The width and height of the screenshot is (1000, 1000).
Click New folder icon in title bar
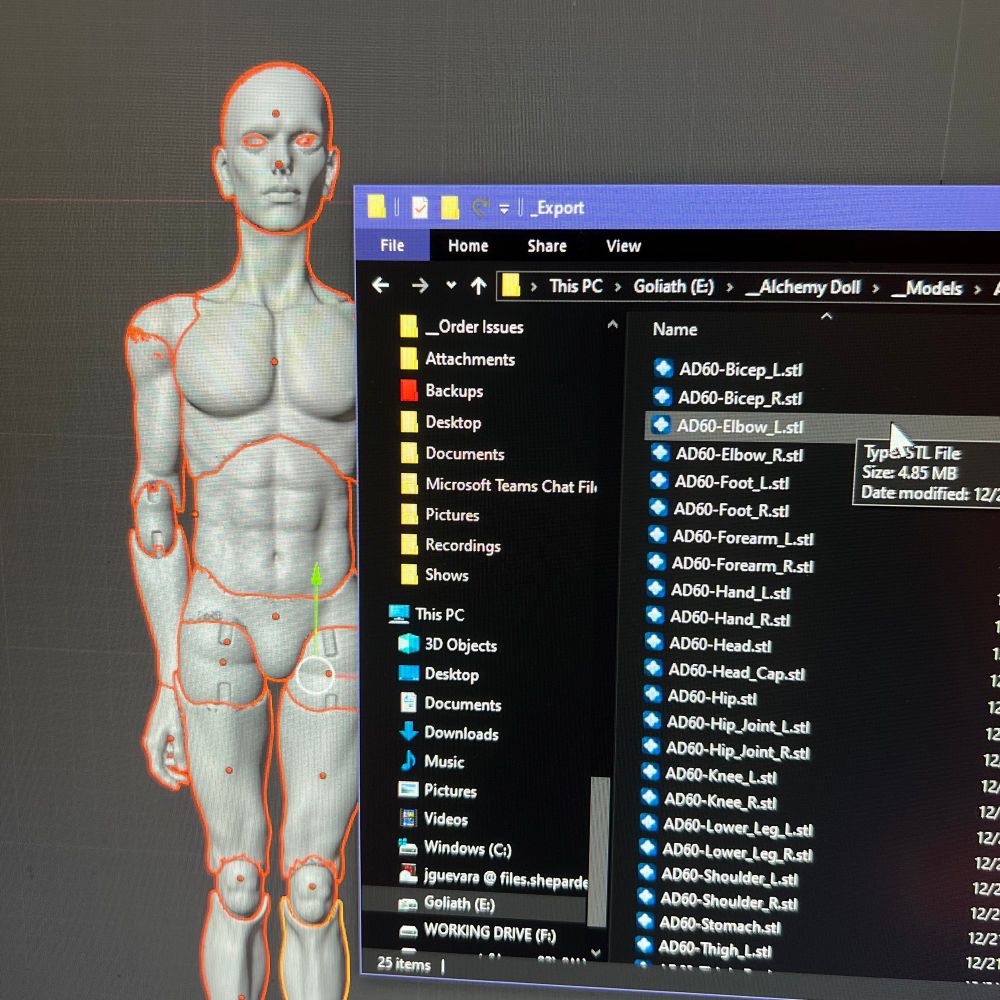(x=450, y=207)
